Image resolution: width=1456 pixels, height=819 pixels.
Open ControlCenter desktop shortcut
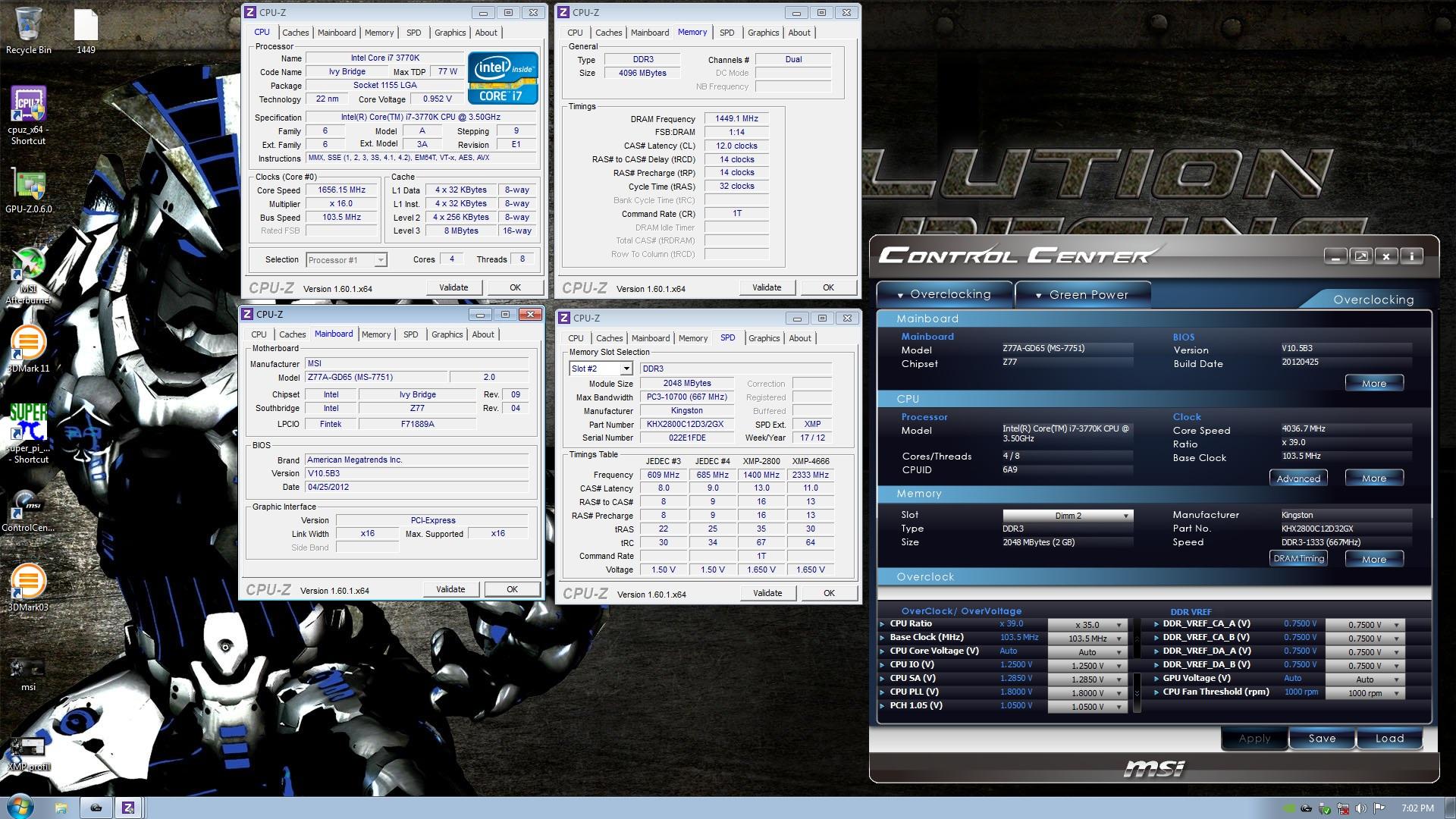click(28, 511)
